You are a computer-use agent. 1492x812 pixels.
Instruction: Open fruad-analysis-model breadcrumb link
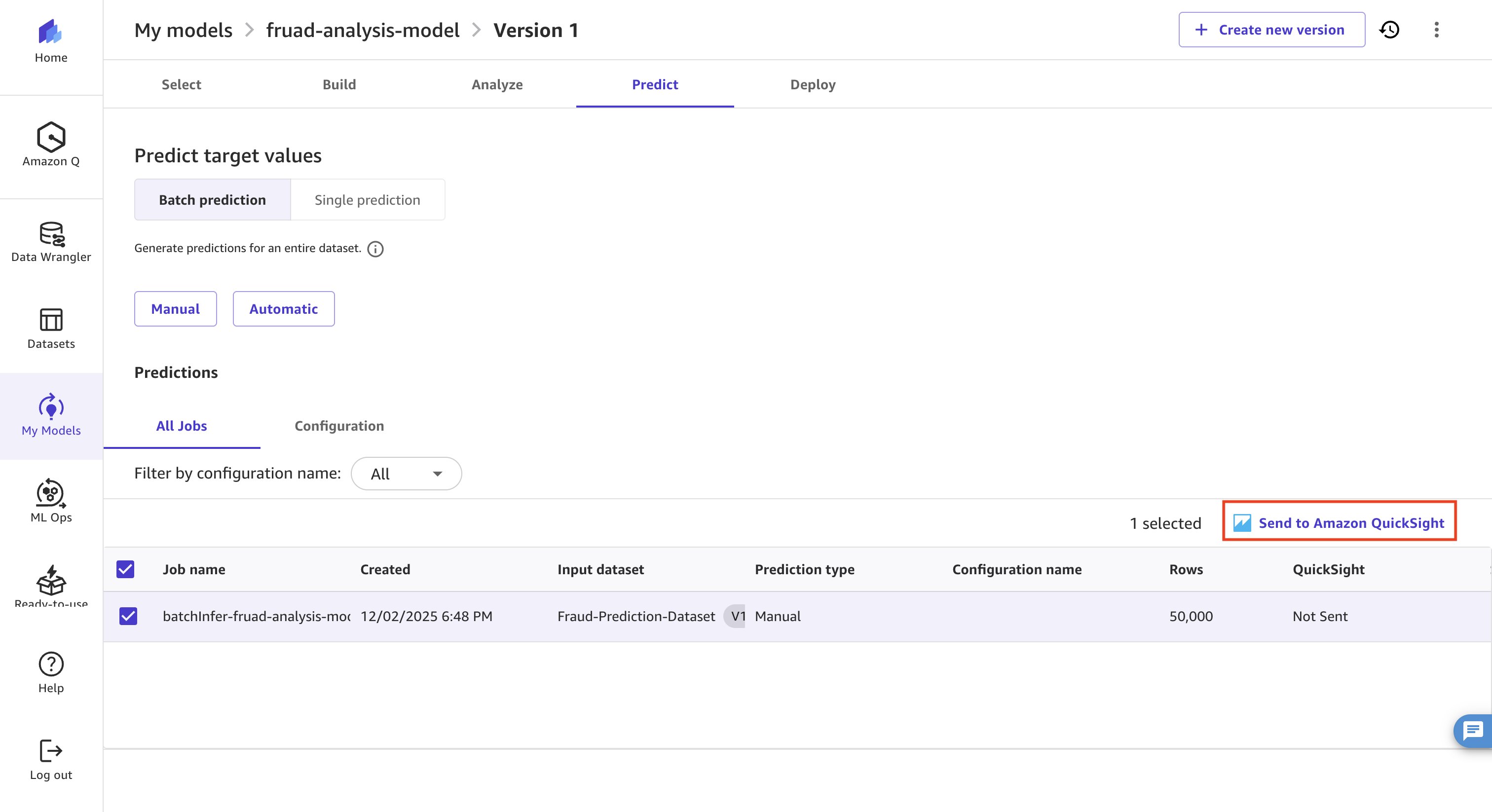[363, 30]
